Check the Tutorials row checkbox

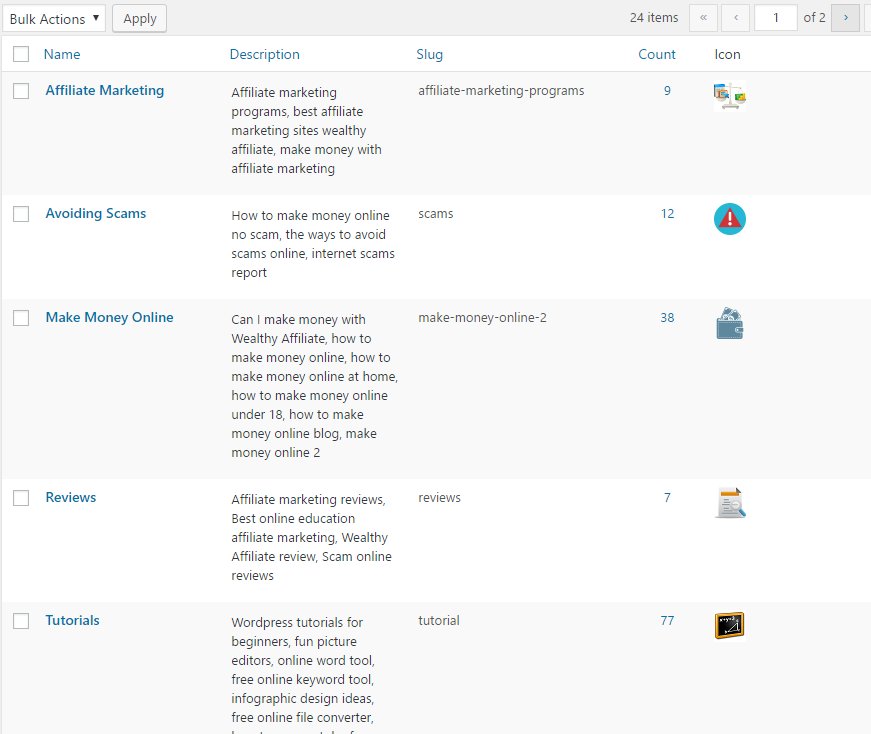(x=21, y=620)
